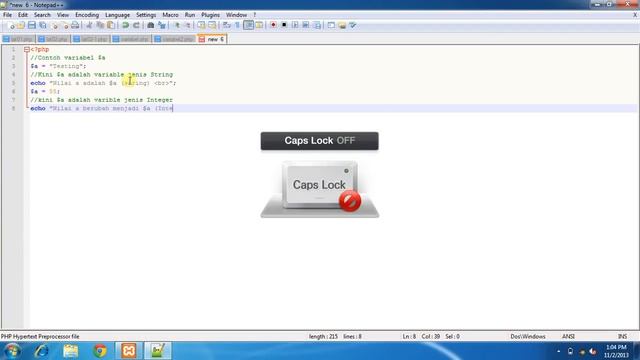640x360 pixels.
Task: Open the Windows Start menu
Action: [12, 351]
